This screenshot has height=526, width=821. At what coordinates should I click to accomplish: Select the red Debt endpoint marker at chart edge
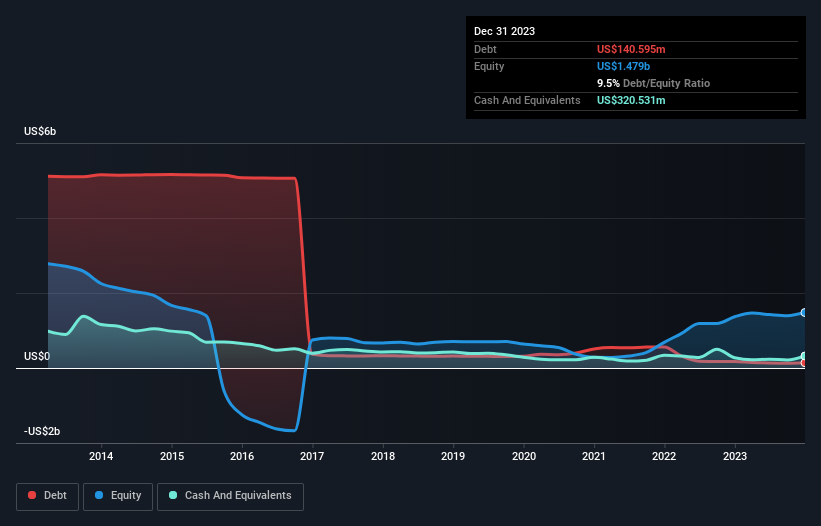804,363
